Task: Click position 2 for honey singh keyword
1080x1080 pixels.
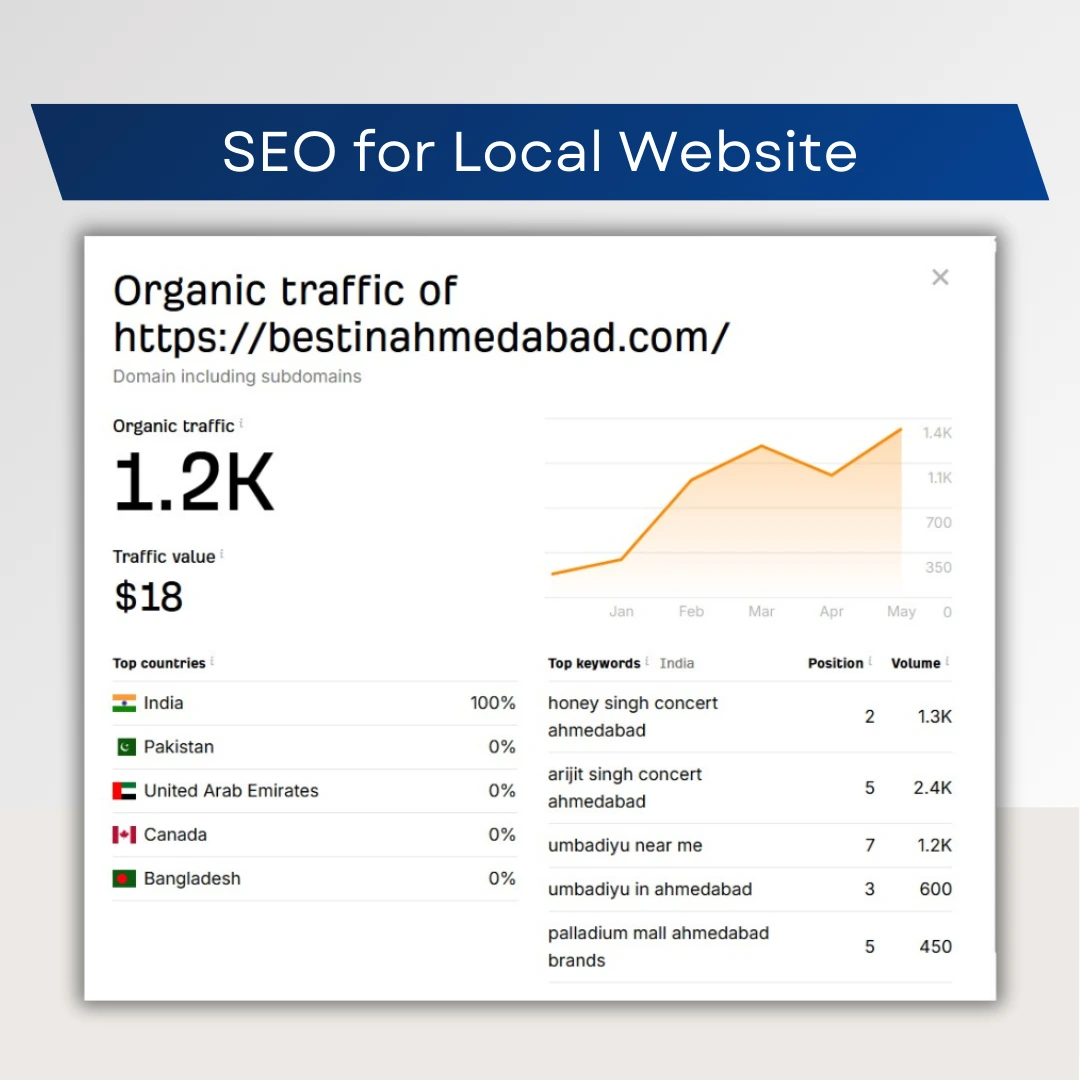Action: click(869, 716)
